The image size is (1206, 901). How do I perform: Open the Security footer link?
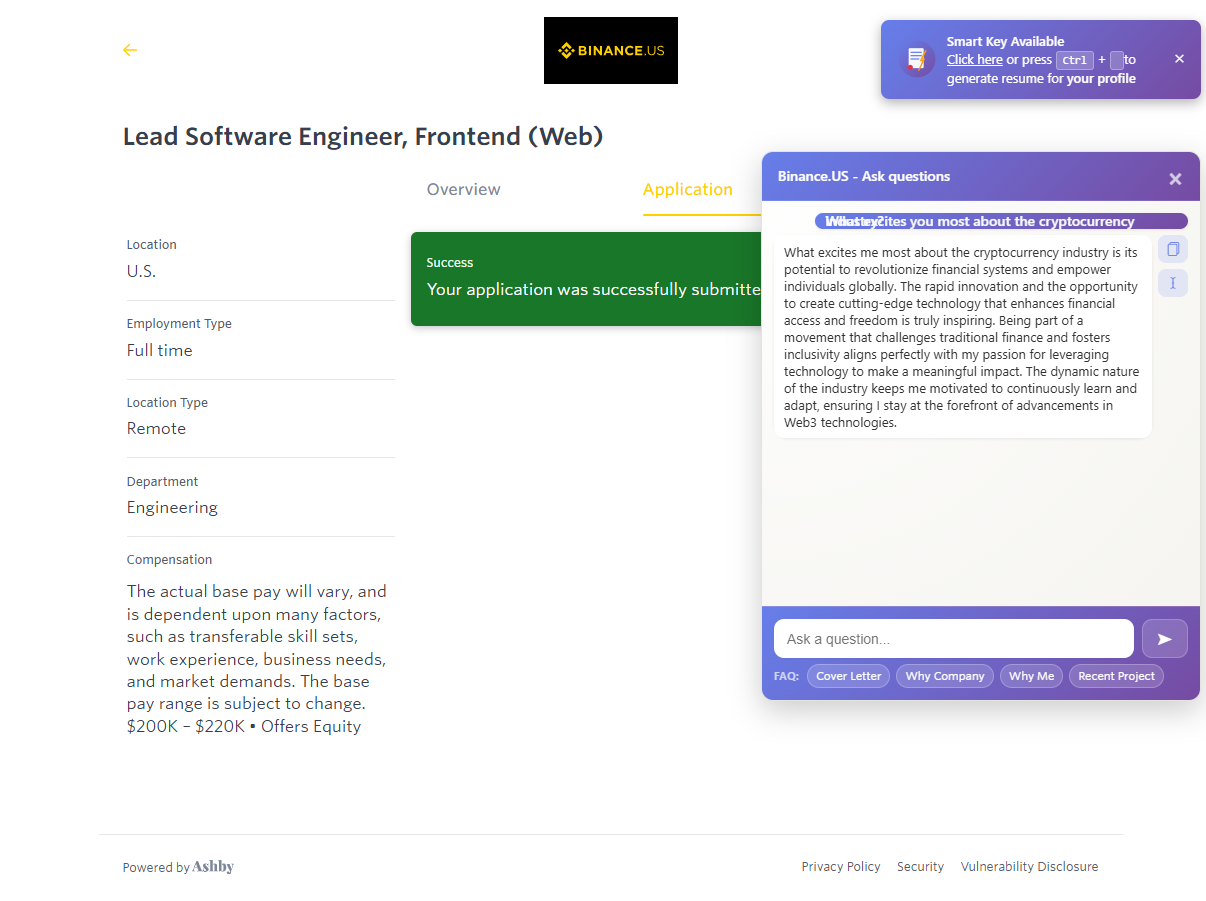coord(920,867)
